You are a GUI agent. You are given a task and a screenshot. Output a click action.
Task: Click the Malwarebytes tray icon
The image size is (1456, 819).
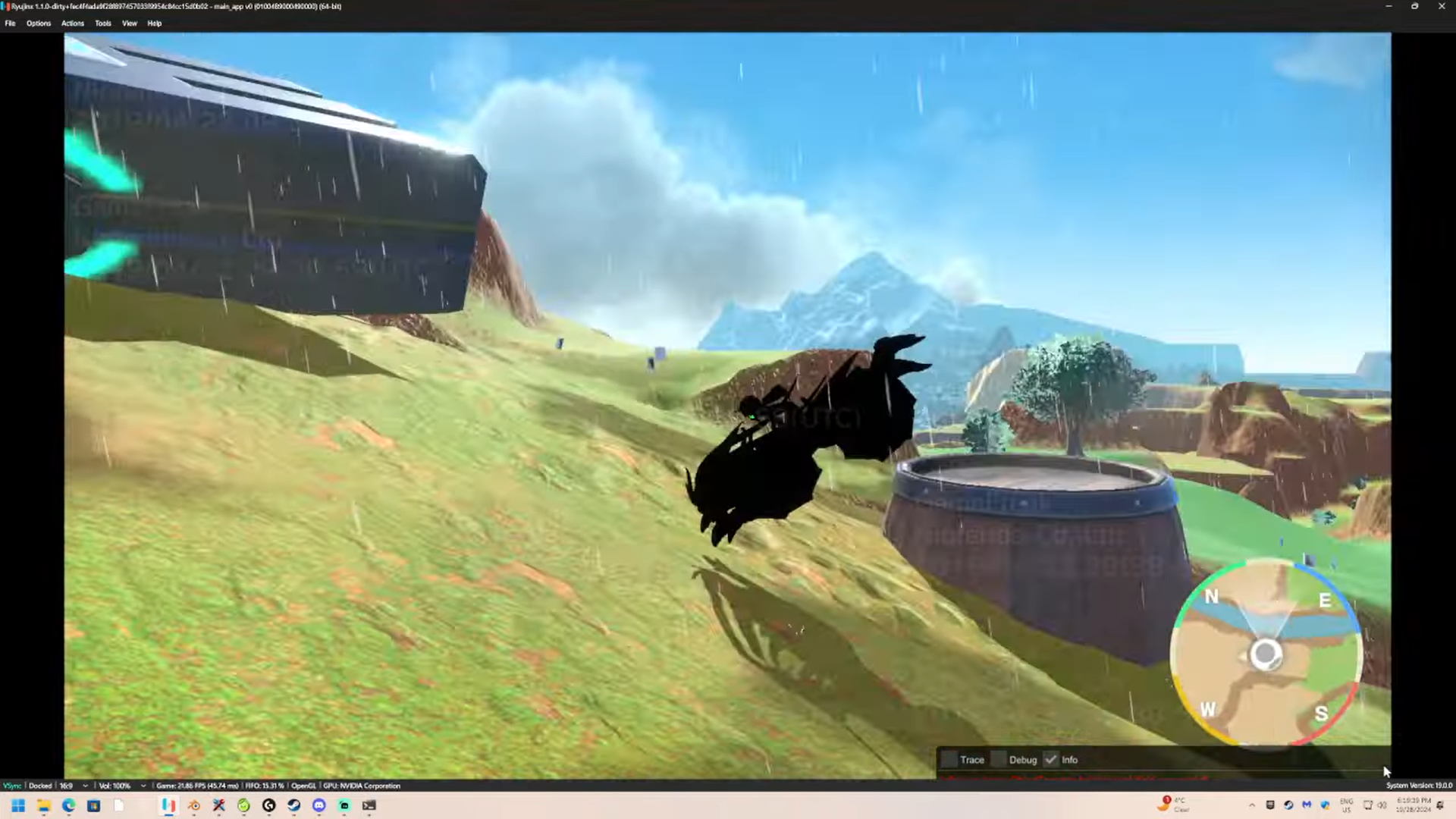(1307, 805)
